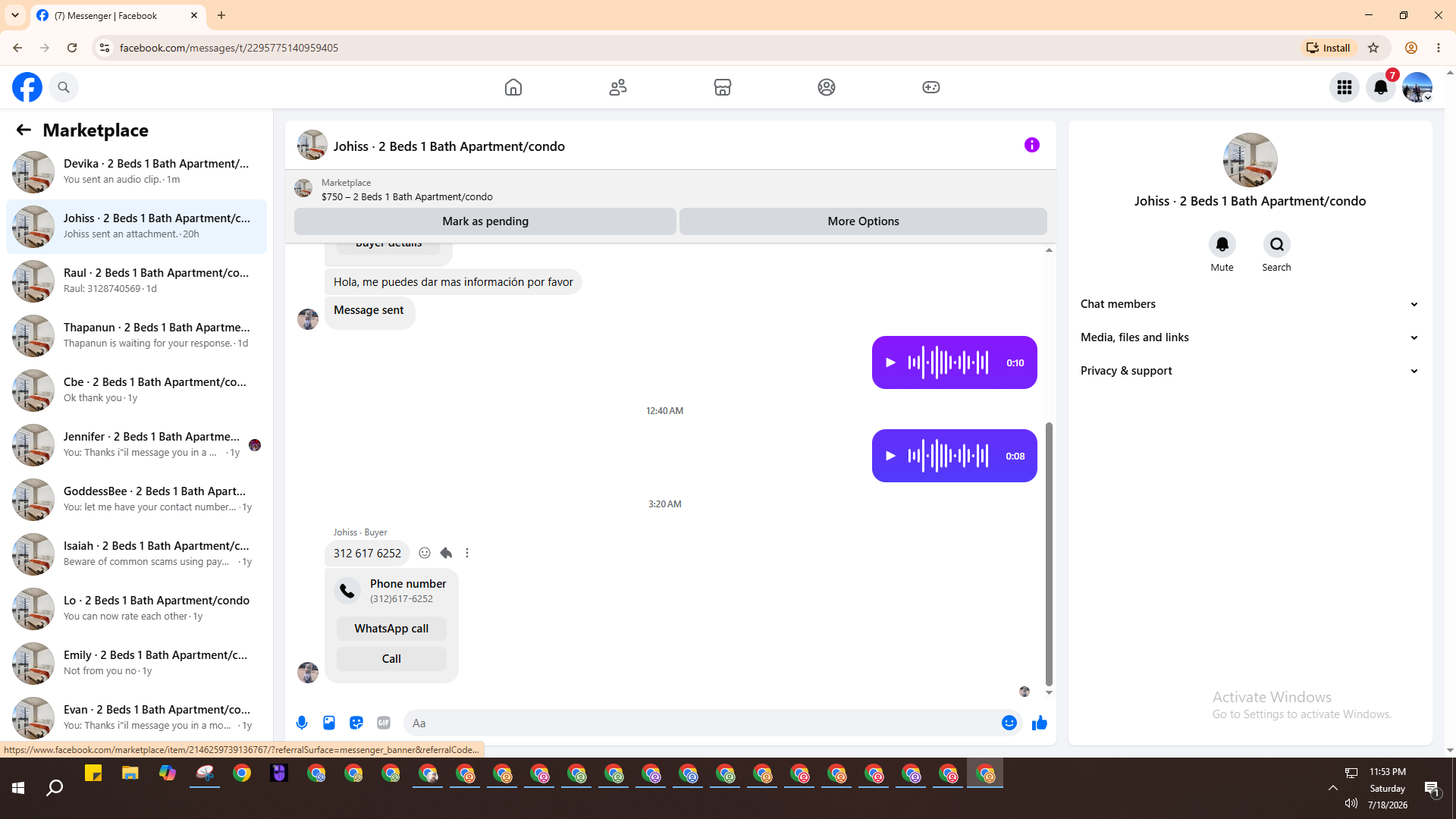1456x819 pixels.
Task: Open the Friends tab
Action: (x=618, y=87)
